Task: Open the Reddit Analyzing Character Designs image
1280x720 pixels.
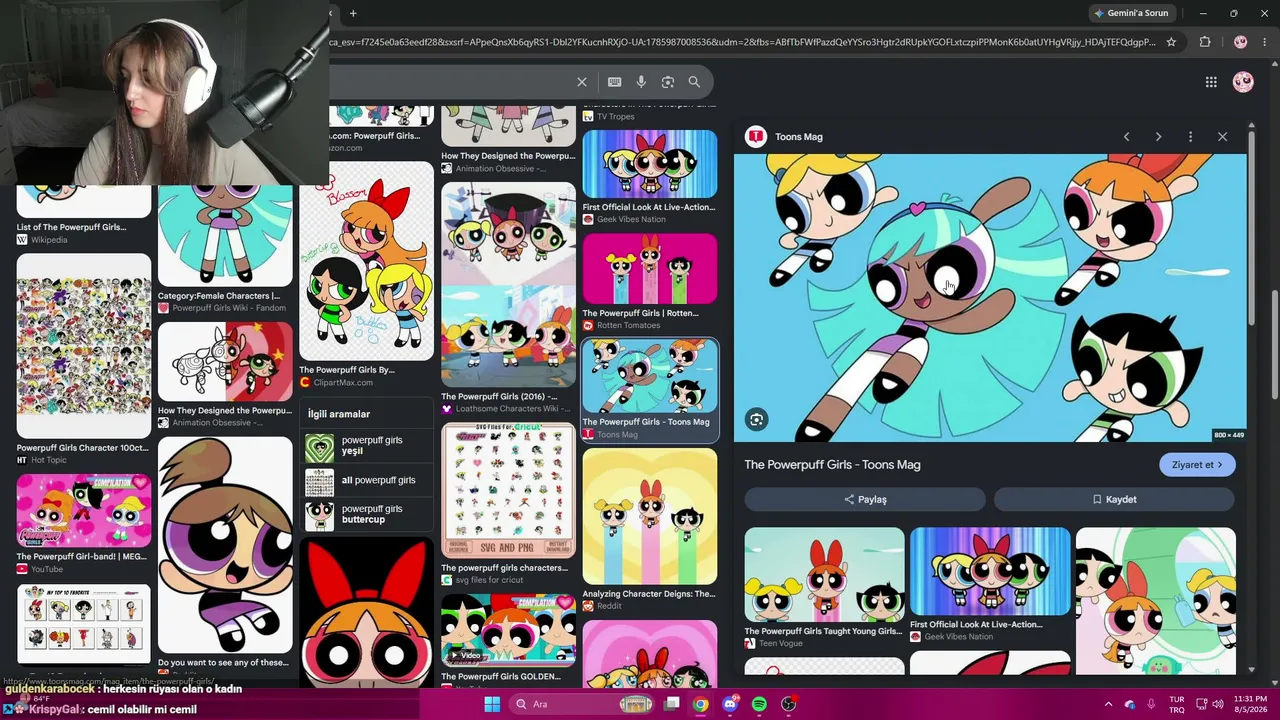Action: coord(650,516)
